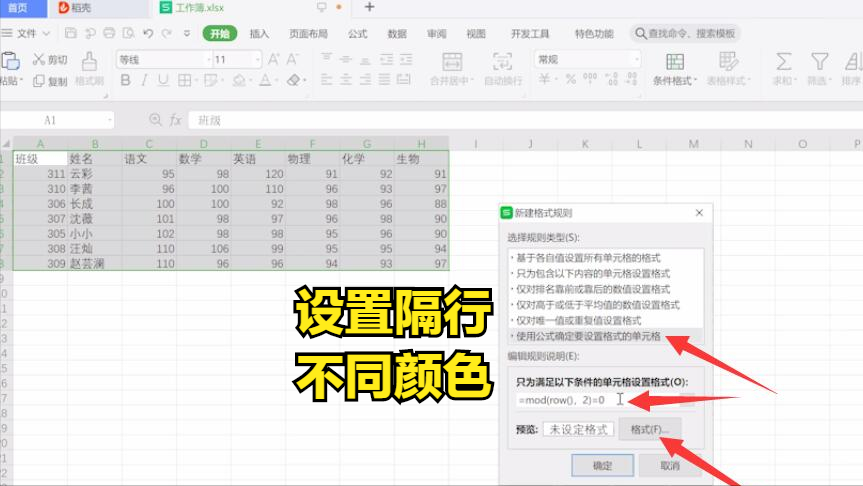Click the undo arrow icon
The height and width of the screenshot is (486, 863).
click(148, 34)
